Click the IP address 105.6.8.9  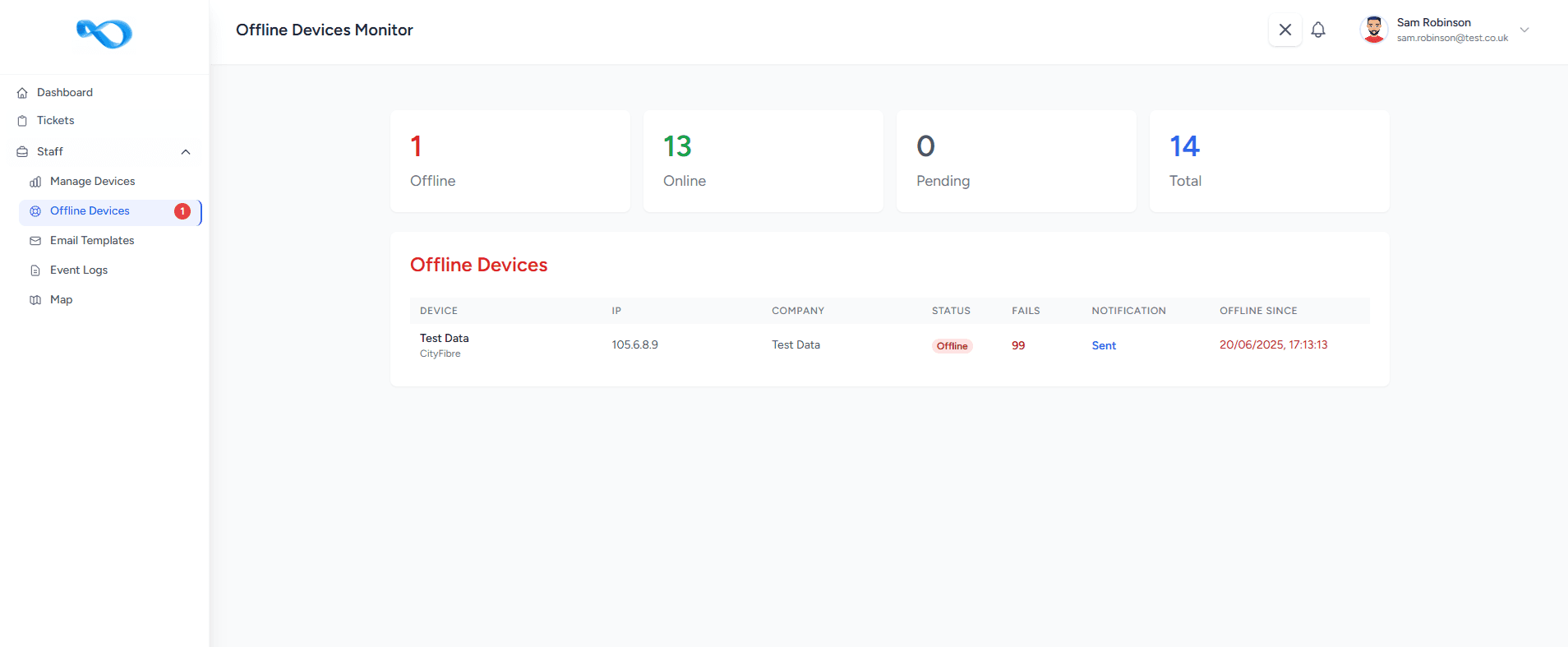pyautogui.click(x=634, y=345)
